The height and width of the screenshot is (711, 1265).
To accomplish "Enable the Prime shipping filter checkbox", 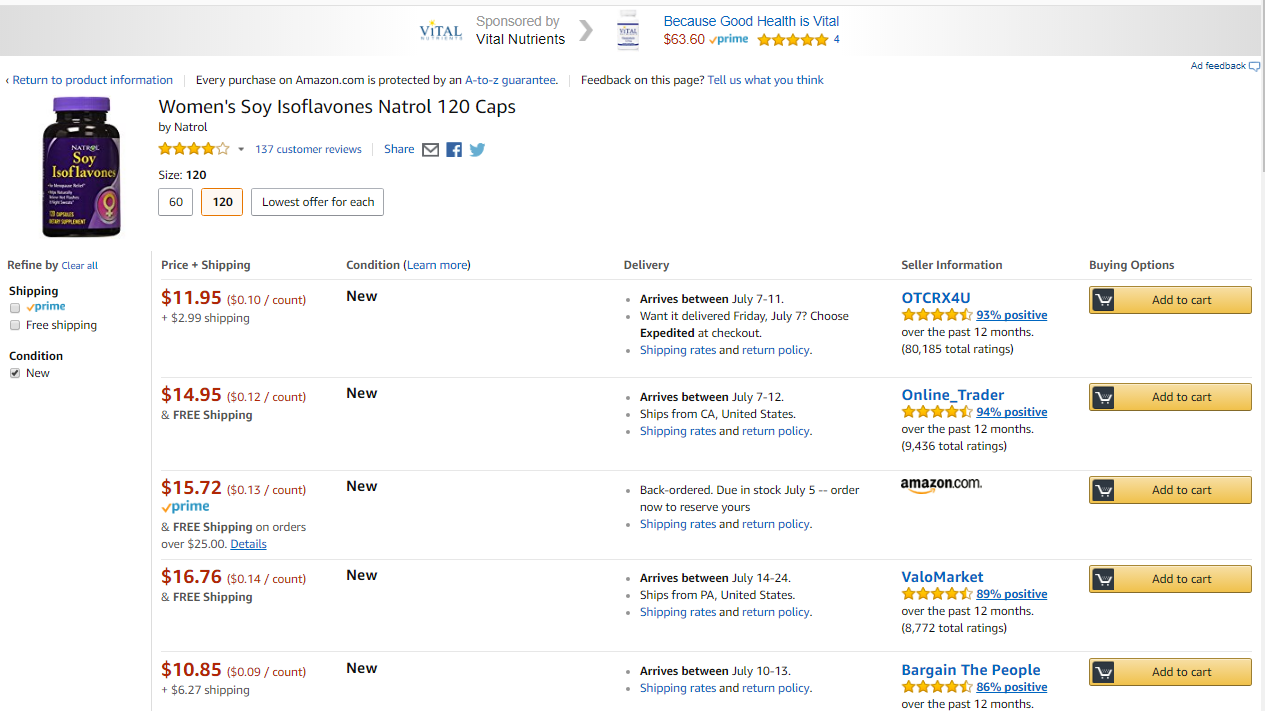I will pyautogui.click(x=15, y=308).
